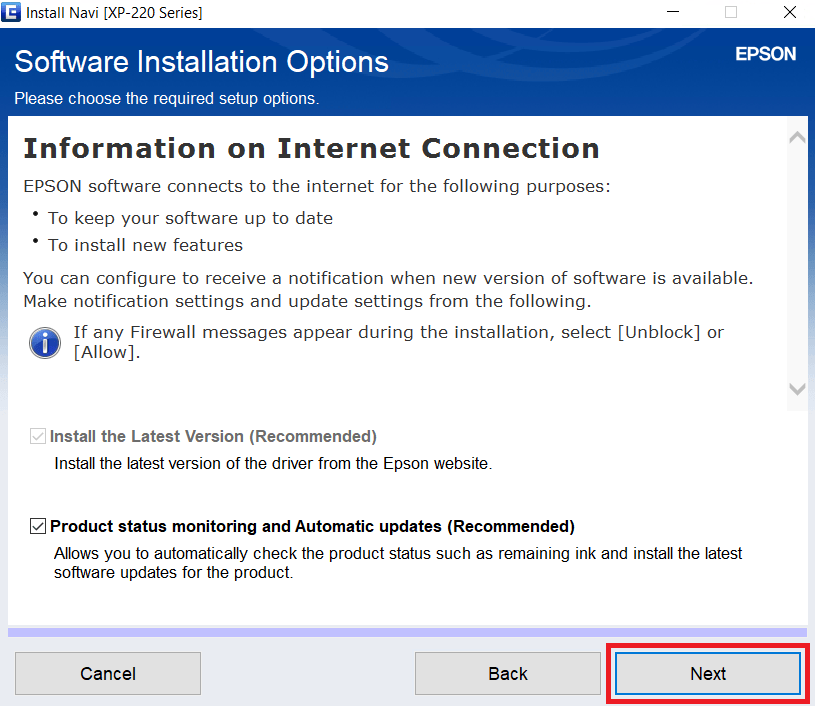
Task: Click the Install the Latest Version checkbox
Action: click(x=38, y=436)
